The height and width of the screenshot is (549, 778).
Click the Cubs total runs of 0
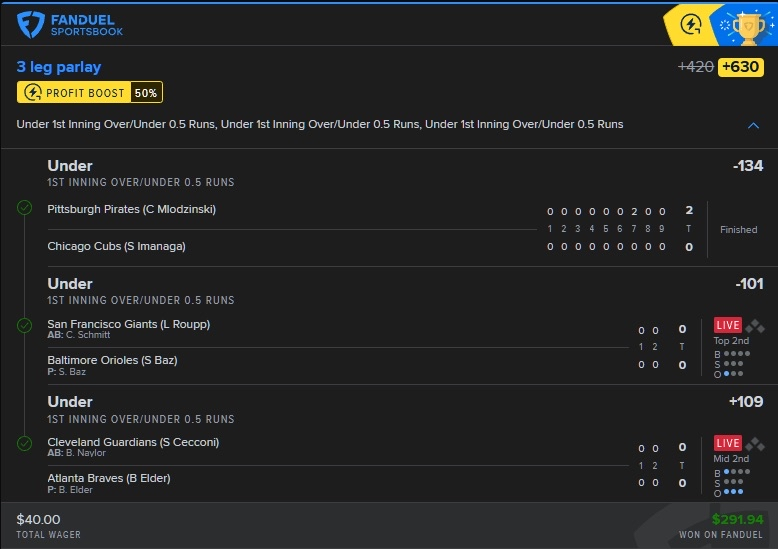click(689, 247)
